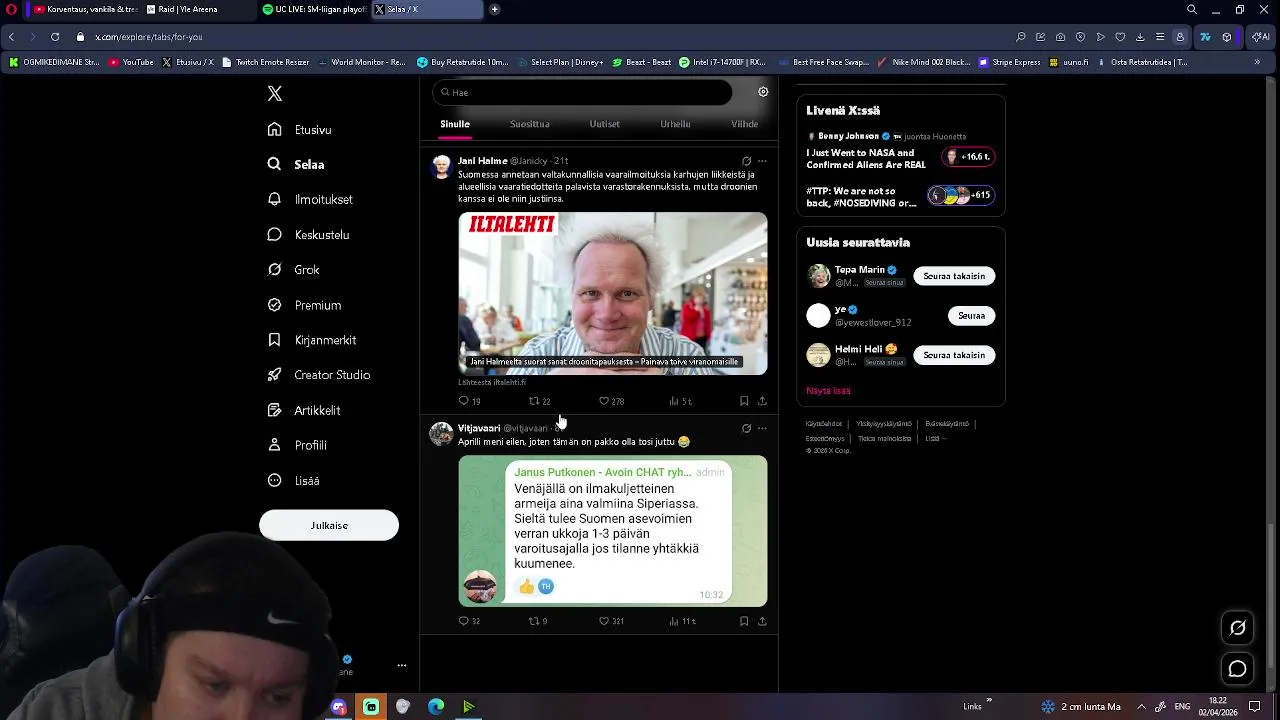
Task: Open Microsoft Edge from the taskbar
Action: pos(436,707)
